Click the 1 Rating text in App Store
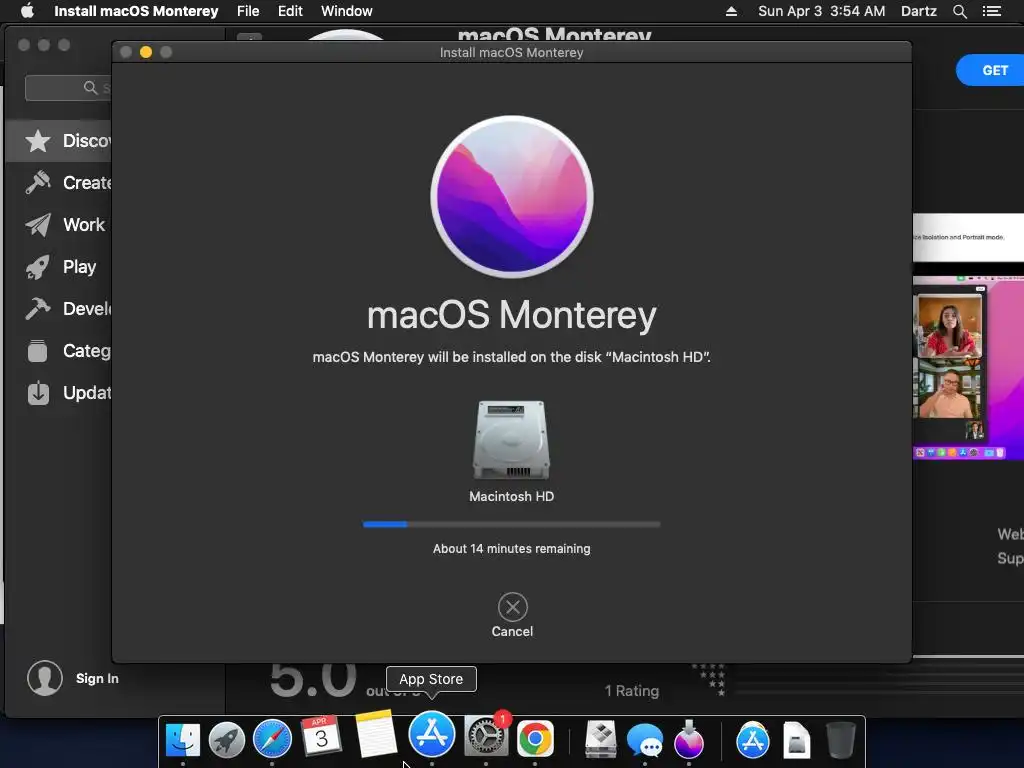This screenshot has width=1024, height=768. tap(632, 691)
